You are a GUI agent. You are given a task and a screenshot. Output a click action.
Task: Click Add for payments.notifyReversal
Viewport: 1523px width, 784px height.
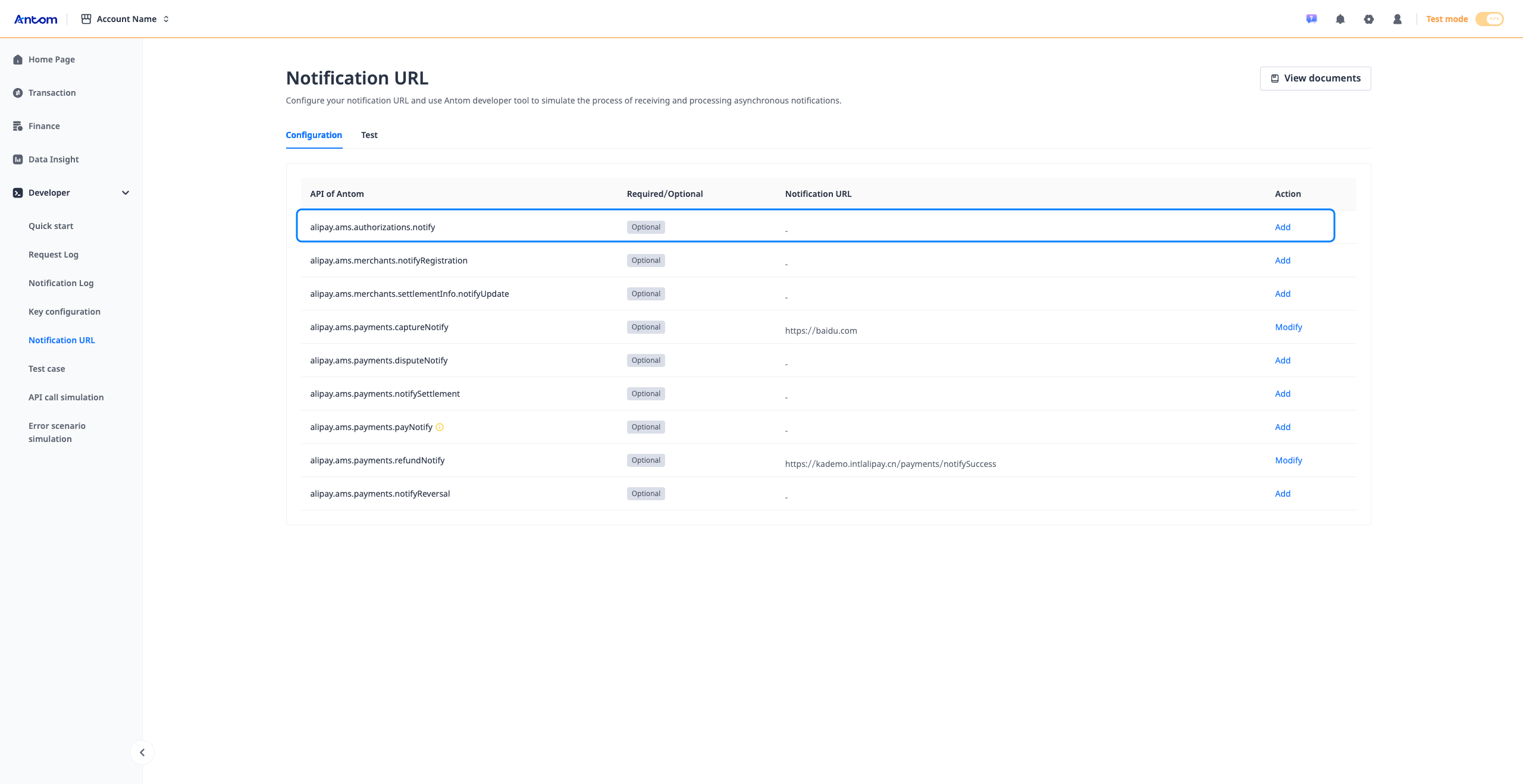coord(1283,494)
